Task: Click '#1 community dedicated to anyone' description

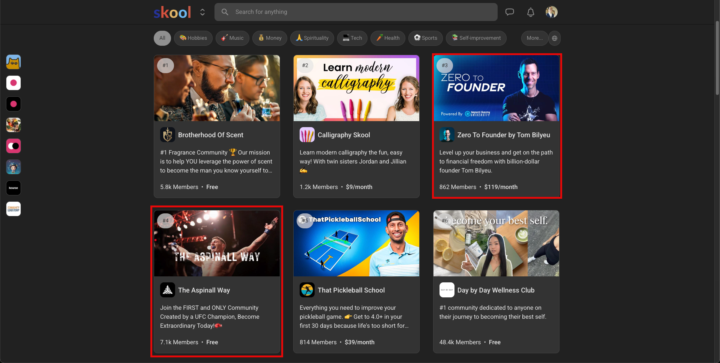Action: [493, 312]
